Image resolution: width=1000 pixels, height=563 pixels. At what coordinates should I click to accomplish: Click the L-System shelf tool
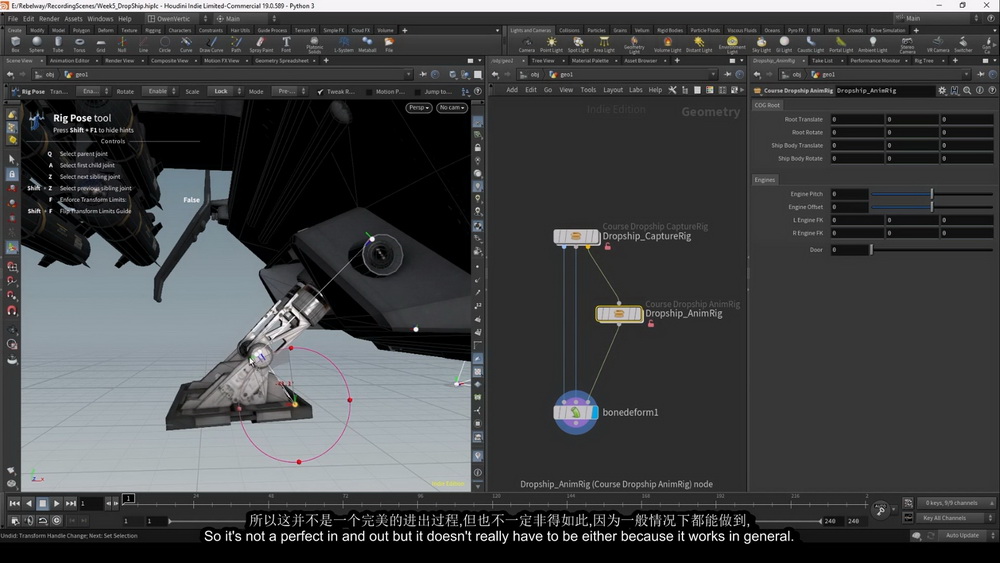click(344, 44)
